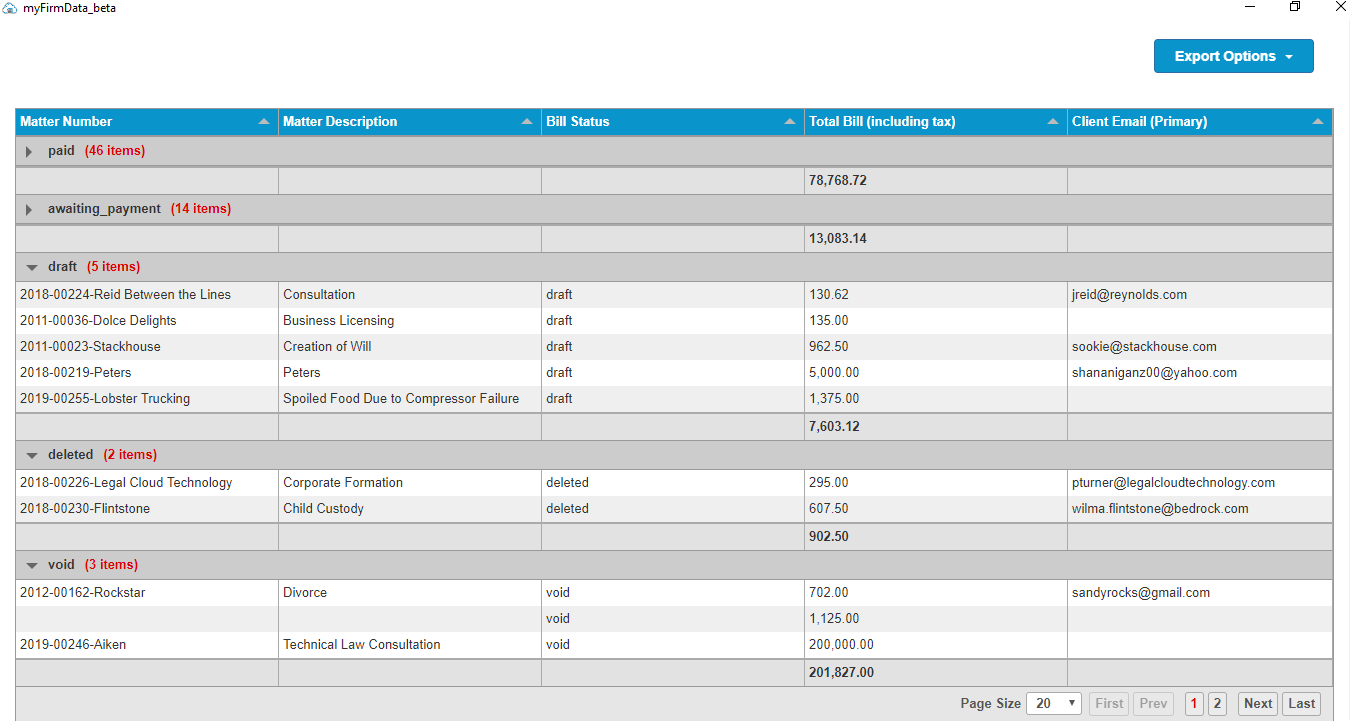
Task: Collapse the void group
Action: point(32,566)
